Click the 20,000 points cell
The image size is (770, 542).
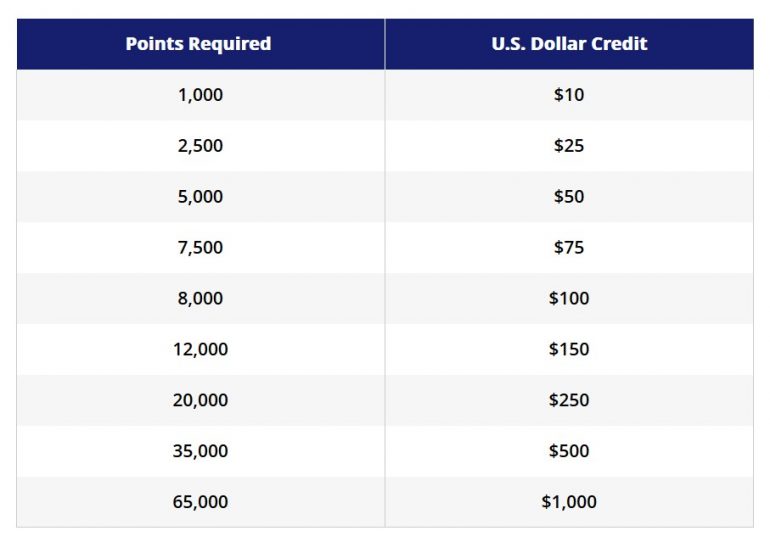(x=200, y=400)
